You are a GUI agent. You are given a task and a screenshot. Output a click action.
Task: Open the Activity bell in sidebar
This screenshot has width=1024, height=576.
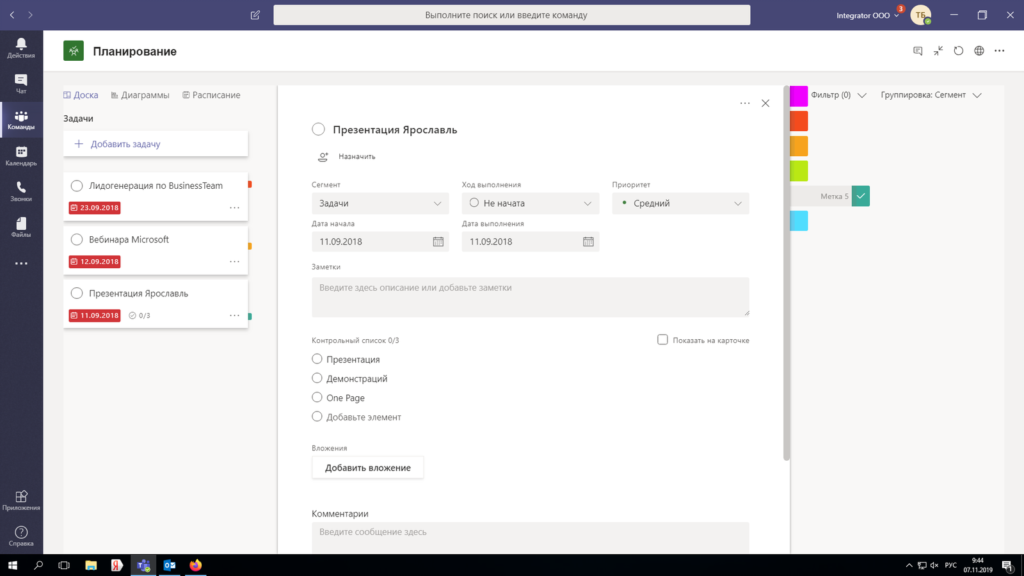pyautogui.click(x=21, y=48)
